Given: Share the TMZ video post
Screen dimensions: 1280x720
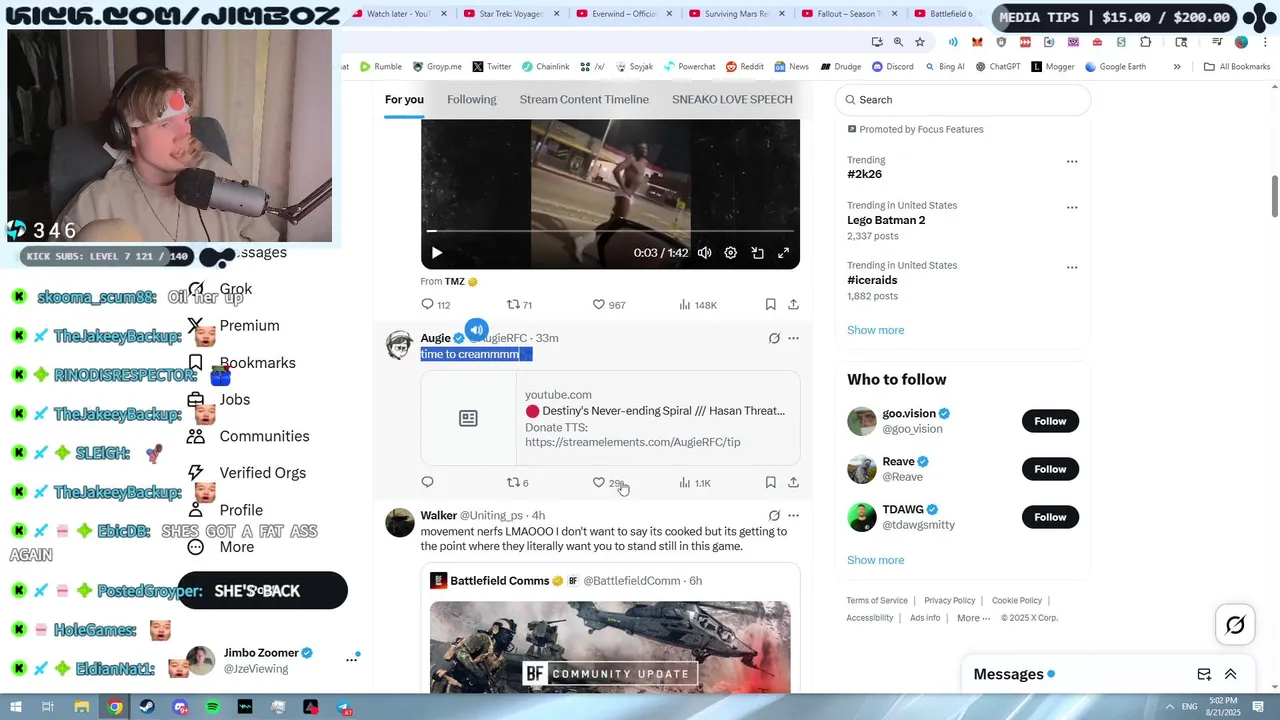Looking at the screenshot, I should [793, 304].
